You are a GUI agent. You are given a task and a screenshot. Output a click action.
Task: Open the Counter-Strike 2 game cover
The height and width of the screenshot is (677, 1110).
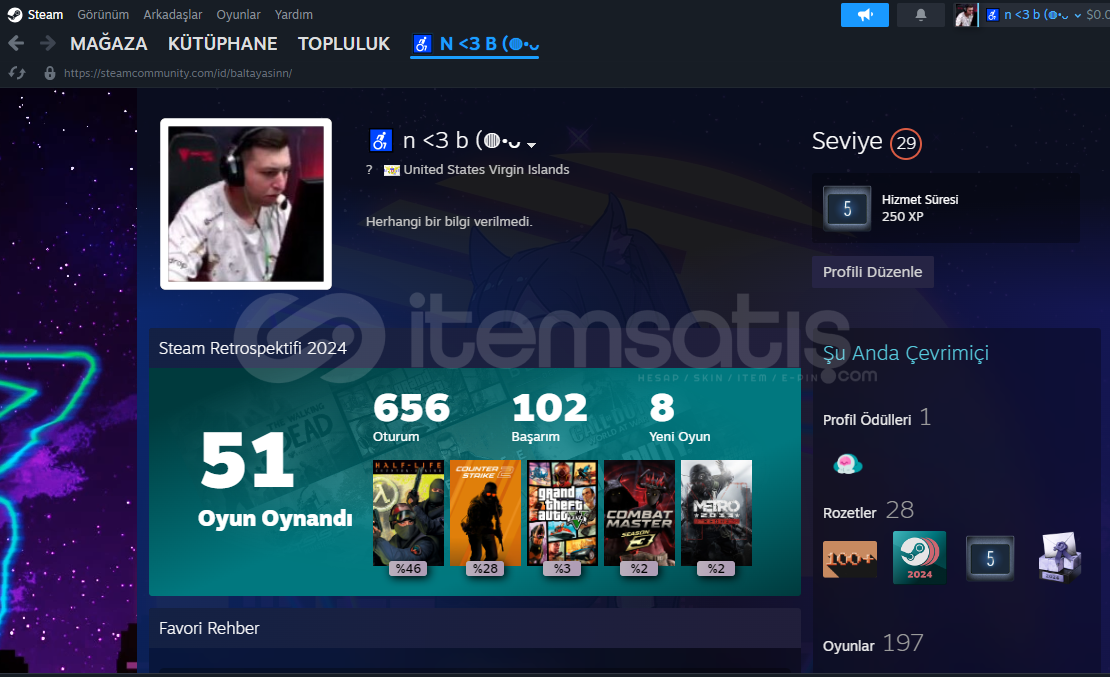(x=485, y=513)
